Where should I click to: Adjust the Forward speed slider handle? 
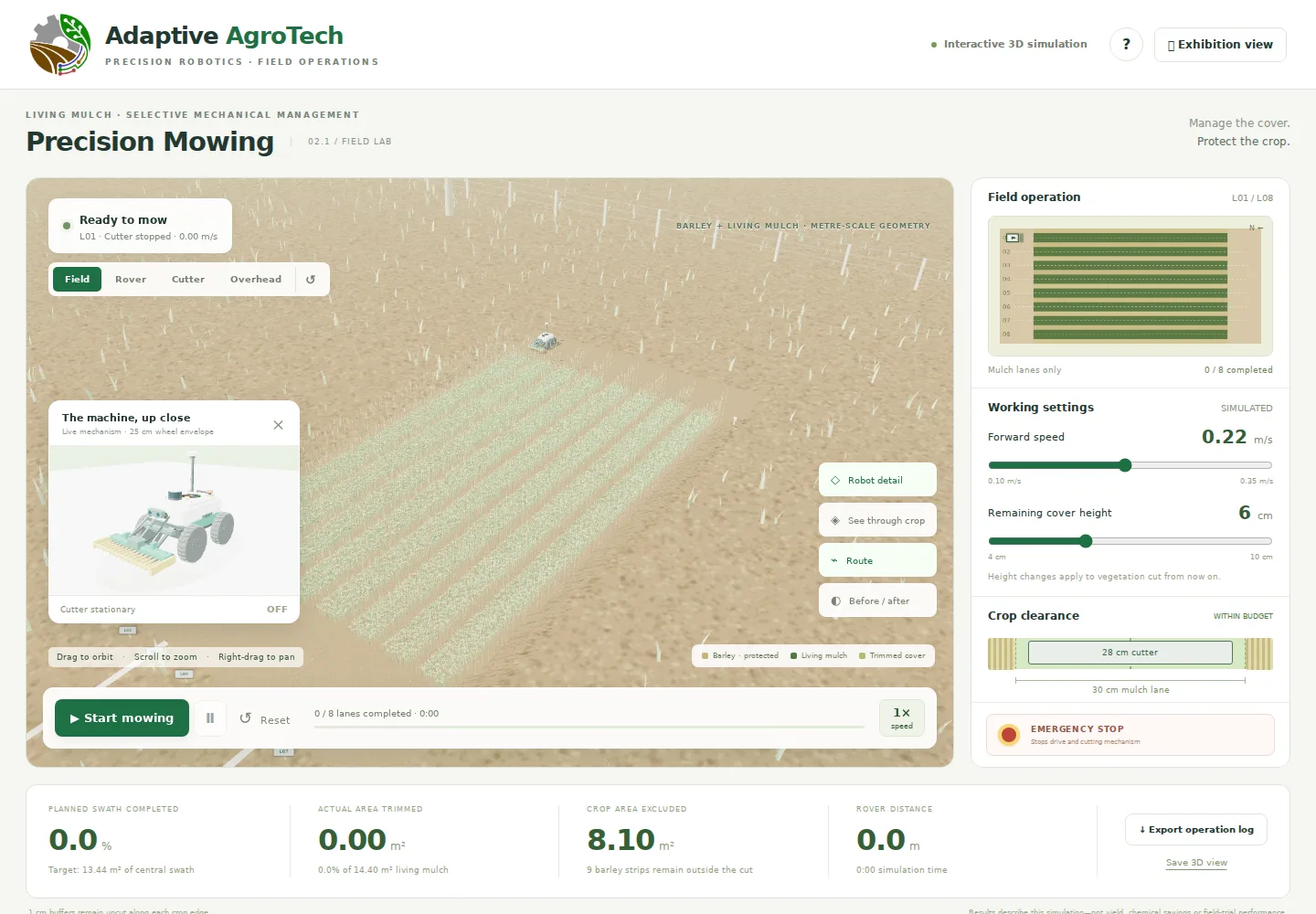1125,465
